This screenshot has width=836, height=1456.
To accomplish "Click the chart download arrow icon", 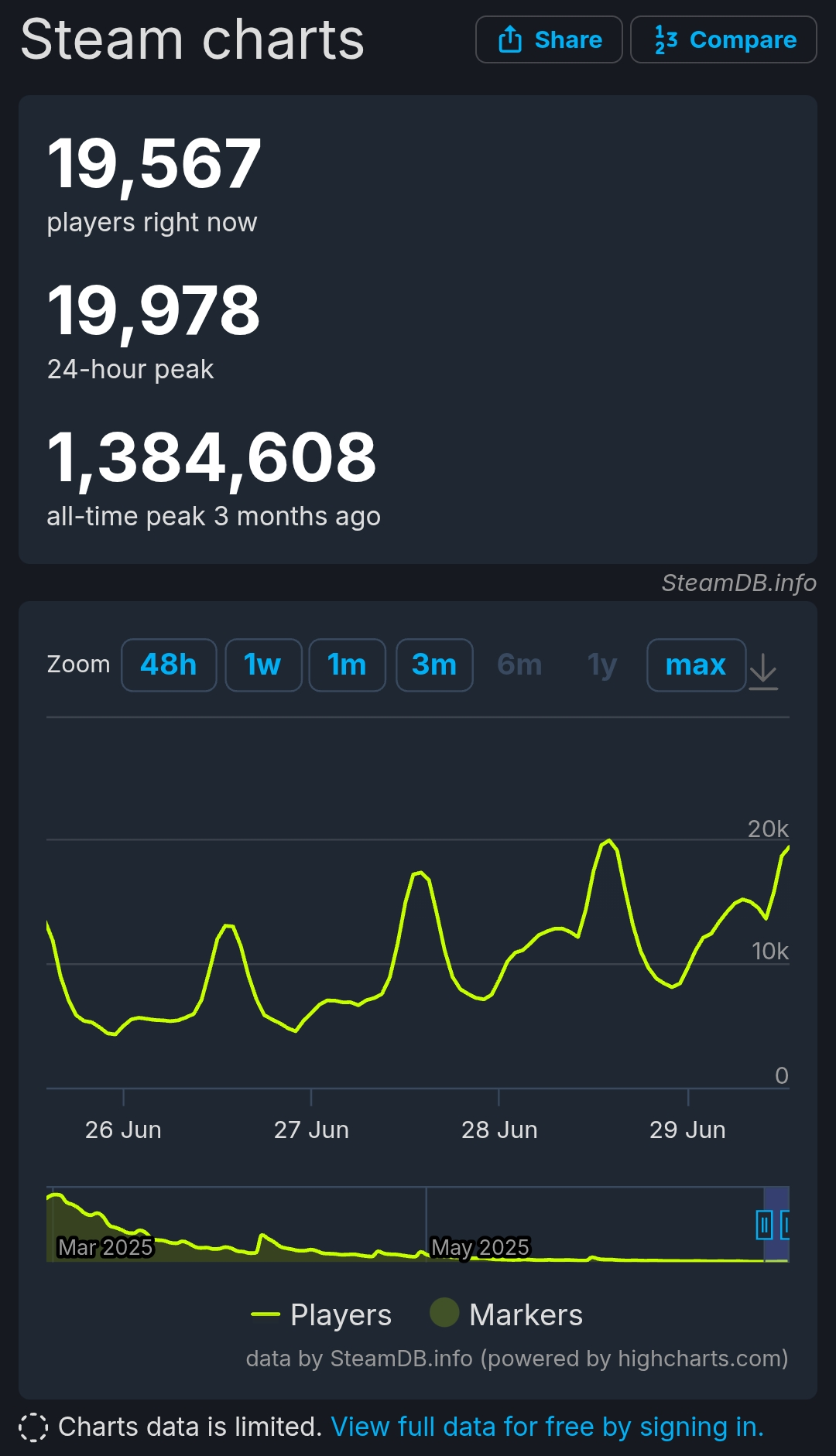I will tap(763, 671).
